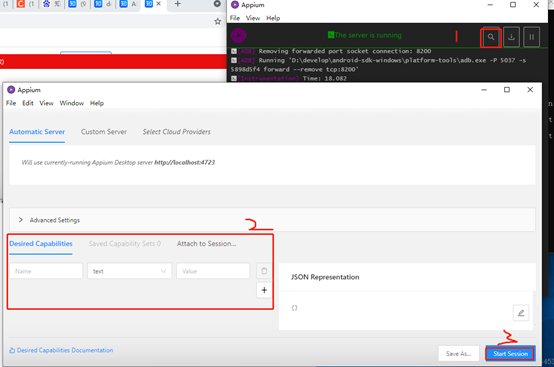This screenshot has height=367, width=554.
Task: Open File menu in Appium server window
Action: (x=235, y=18)
